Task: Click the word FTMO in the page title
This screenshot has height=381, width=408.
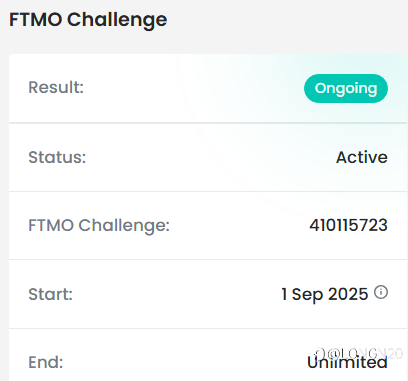Action: tap(36, 20)
